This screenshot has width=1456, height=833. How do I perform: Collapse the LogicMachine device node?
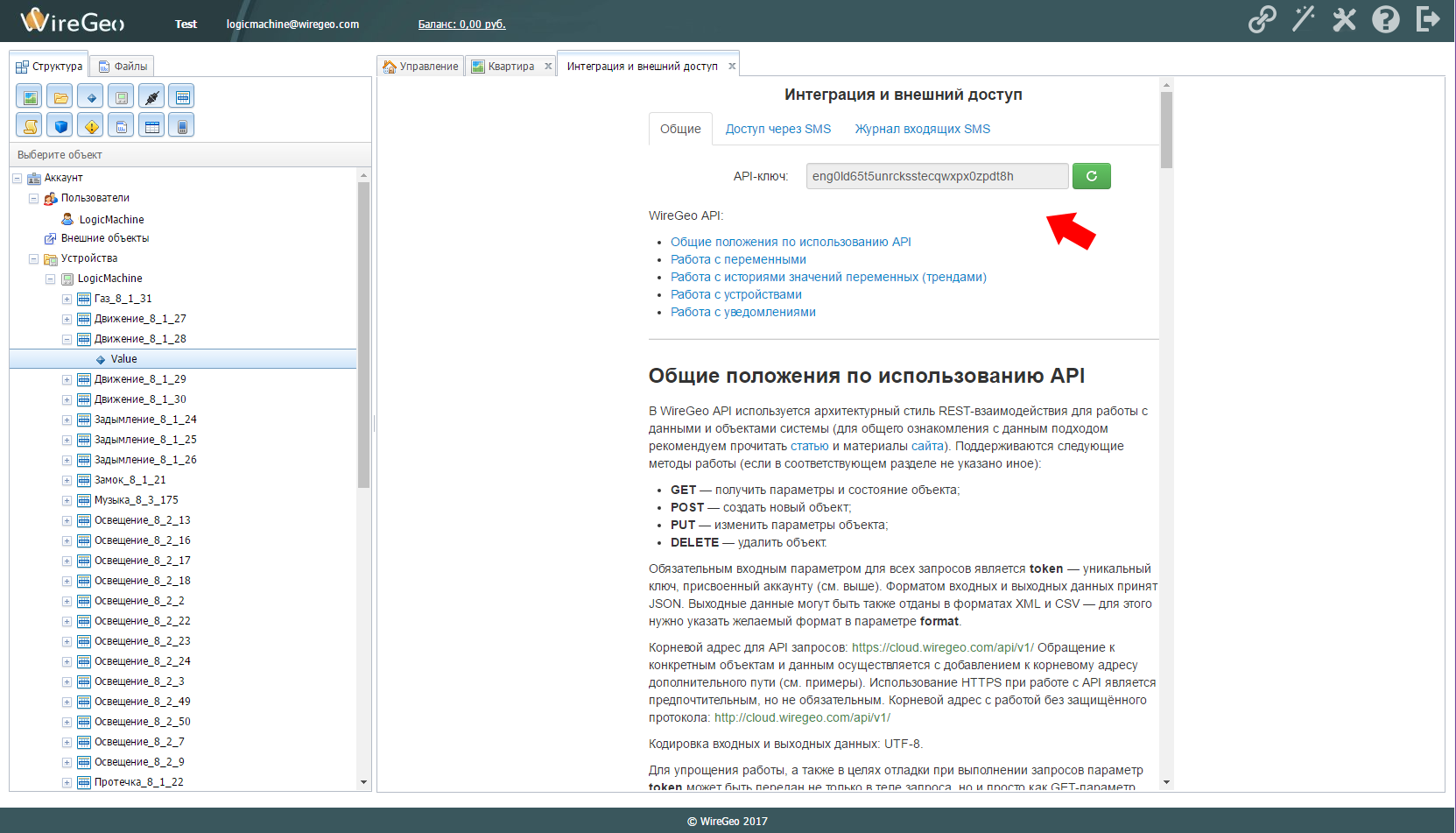coord(50,279)
